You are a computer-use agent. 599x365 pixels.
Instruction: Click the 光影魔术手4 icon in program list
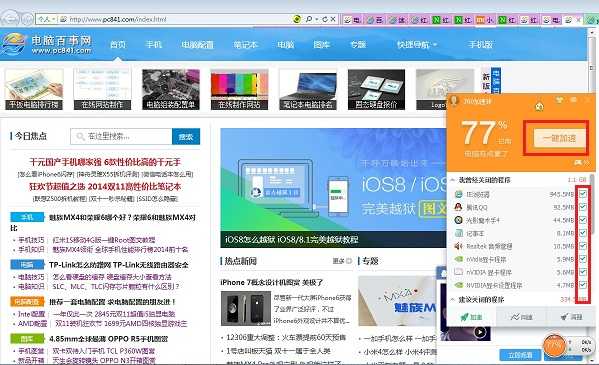[x=458, y=220]
